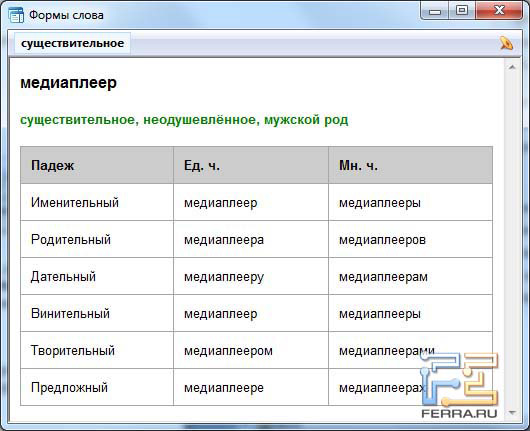
Task: Click the orange Lingvo icon in tab bar
Action: click(x=506, y=43)
